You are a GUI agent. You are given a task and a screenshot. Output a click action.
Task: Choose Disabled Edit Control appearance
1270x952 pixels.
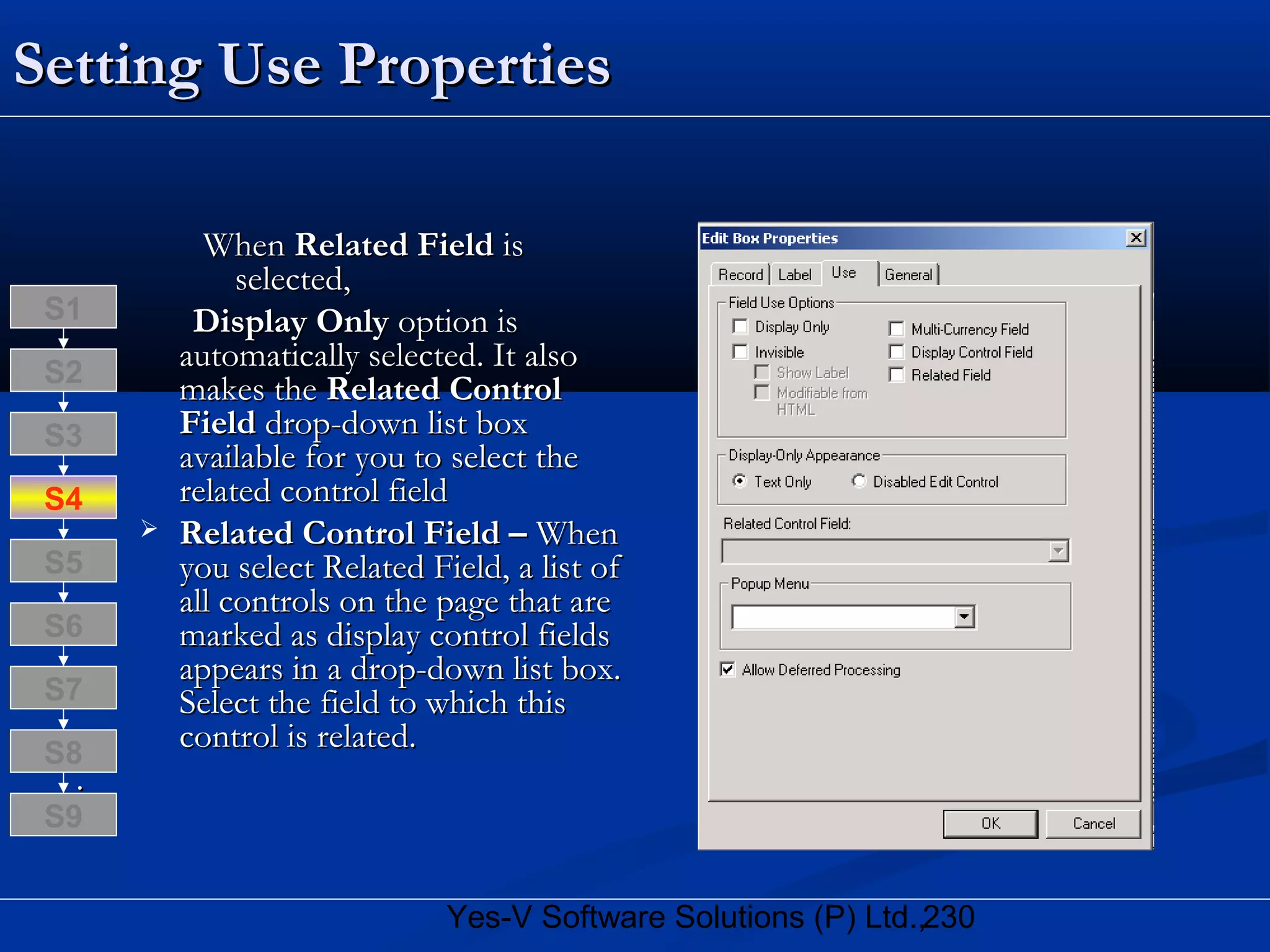(x=859, y=481)
